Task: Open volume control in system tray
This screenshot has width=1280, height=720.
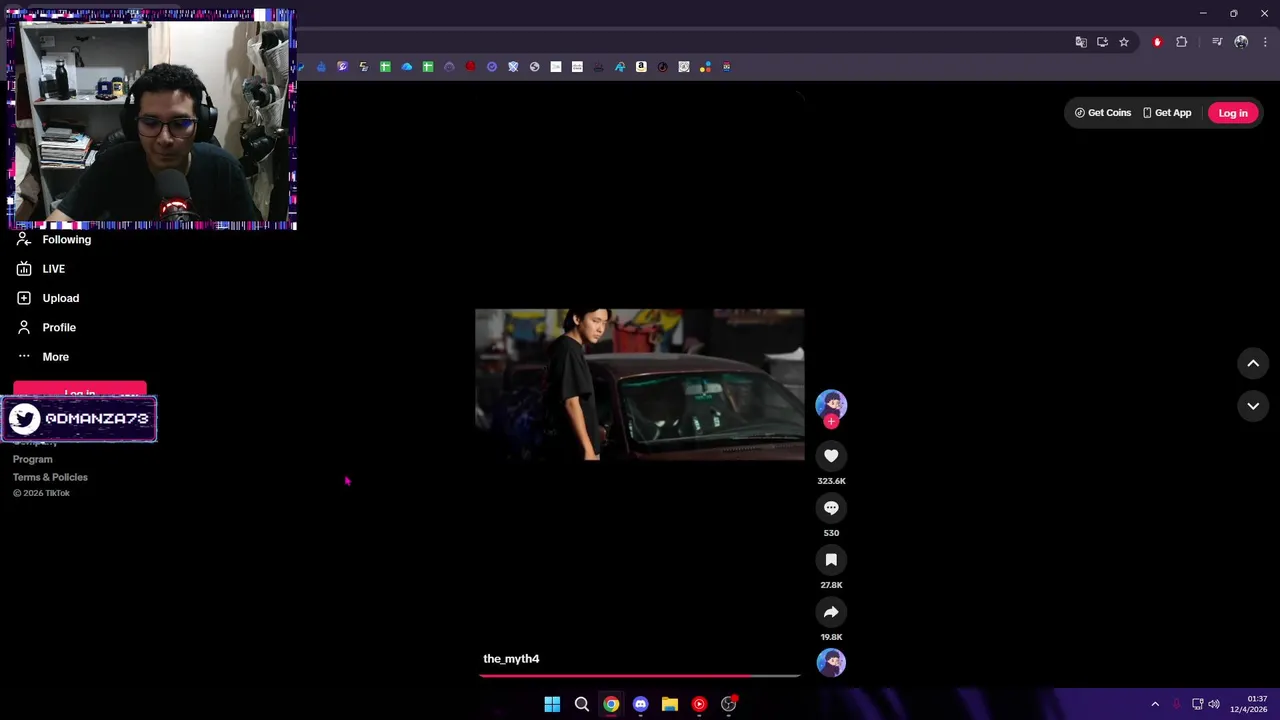Action: click(x=1214, y=704)
